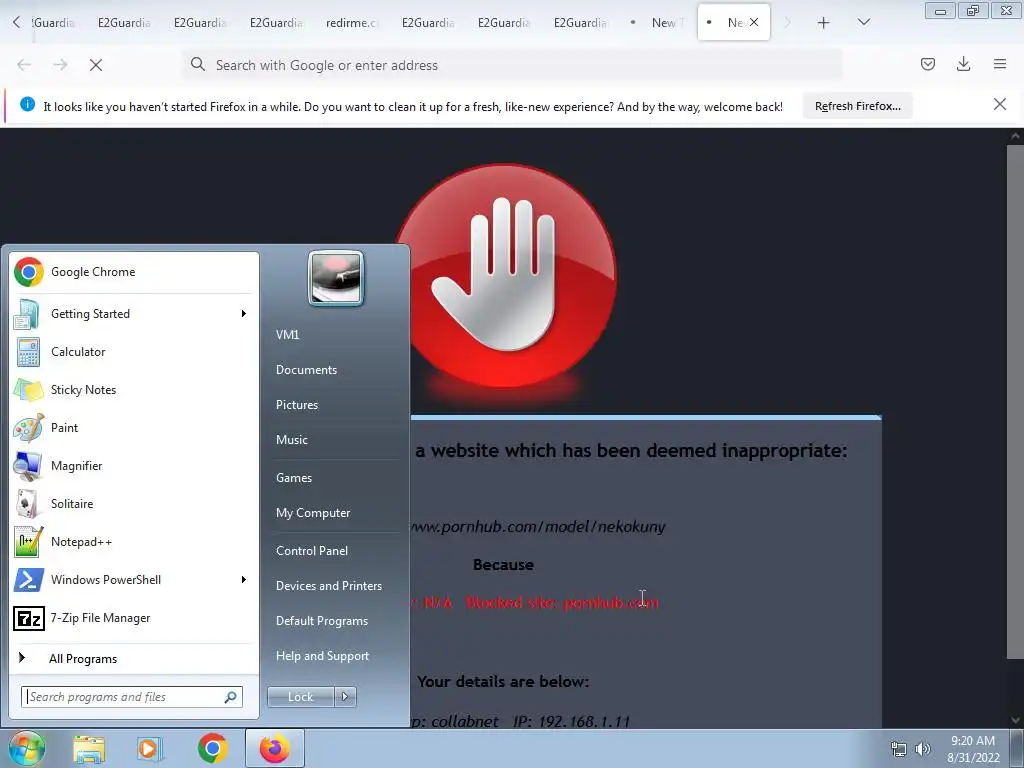Expand the Windows PowerShell submenu arrow
Viewport: 1024px width, 768px height.
(x=244, y=580)
